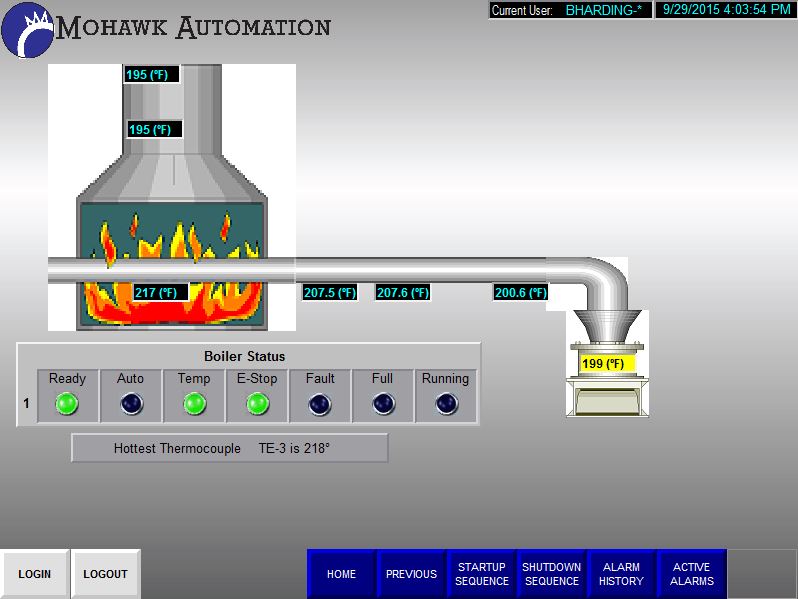Screen dimensions: 798x599
Task: Open the SHUTDOWN SEQUENCE screen
Action: [x=552, y=574]
